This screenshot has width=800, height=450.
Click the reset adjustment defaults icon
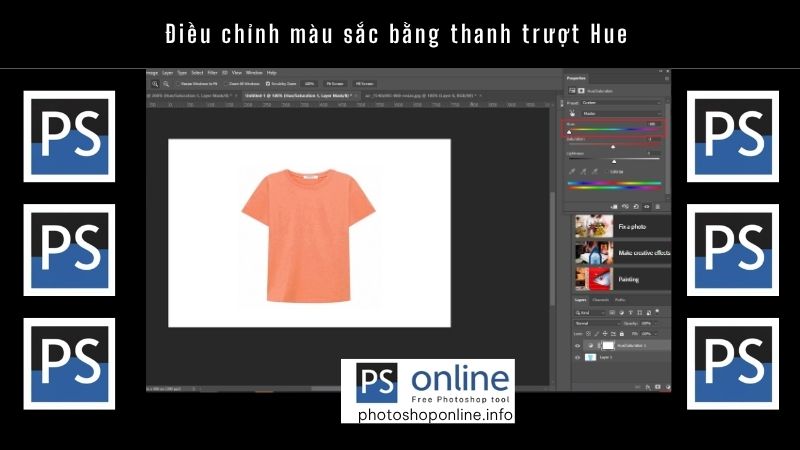tap(636, 207)
